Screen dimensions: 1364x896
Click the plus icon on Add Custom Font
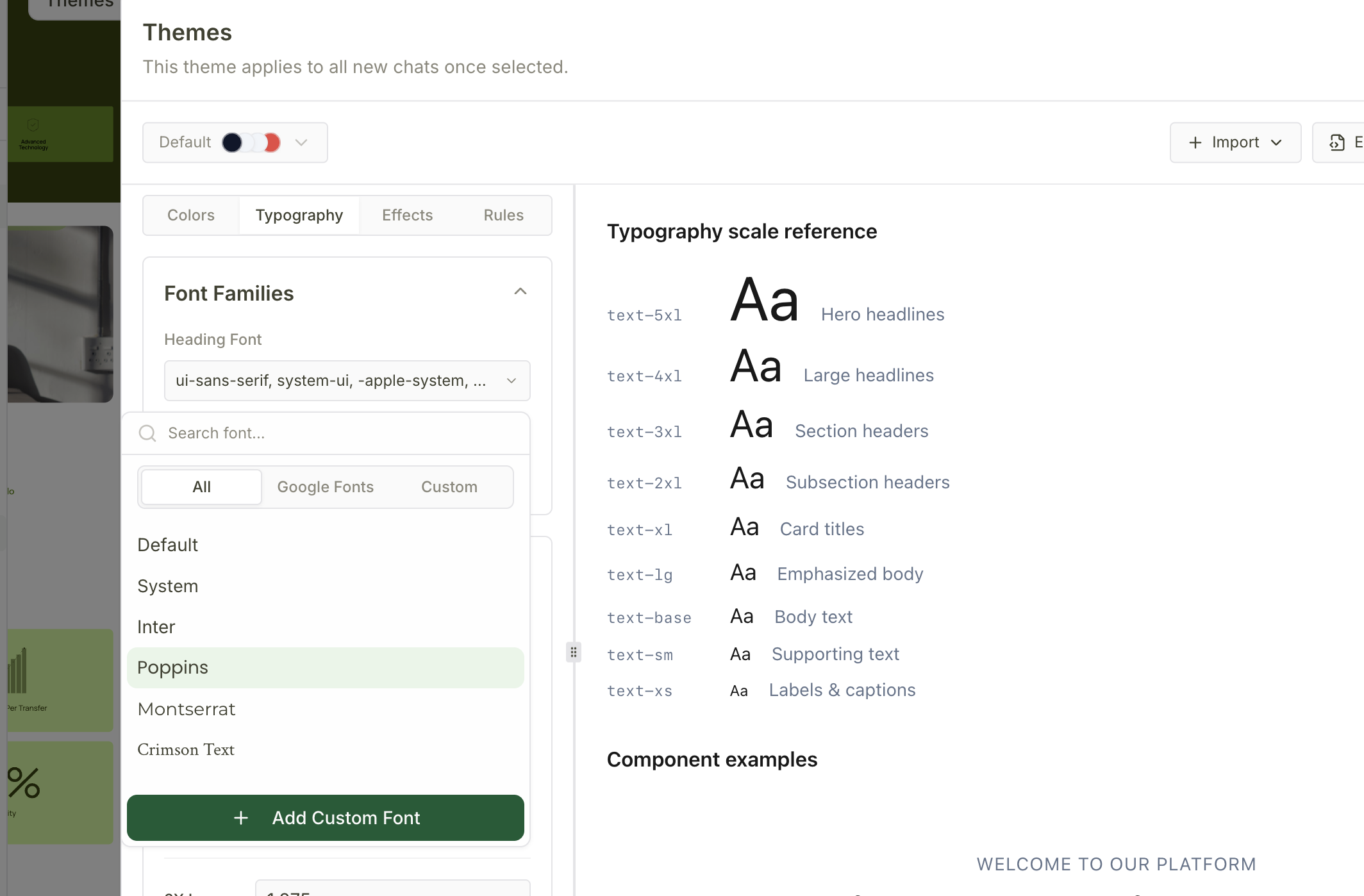coord(241,818)
